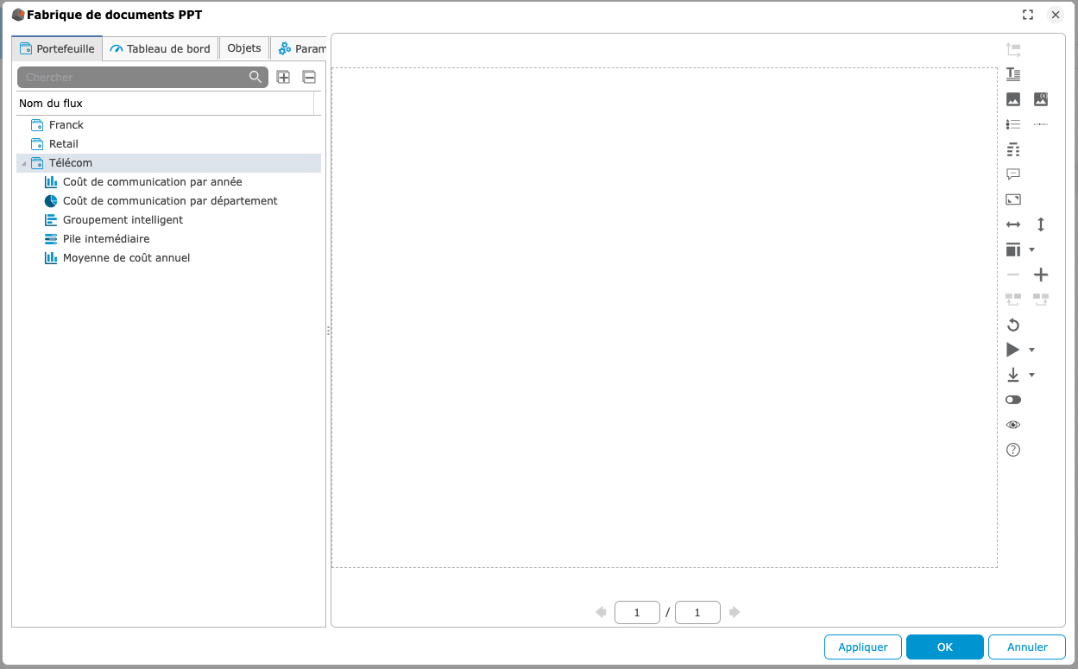Open the layout template dropdown arrow
1078x669 pixels.
1032,250
